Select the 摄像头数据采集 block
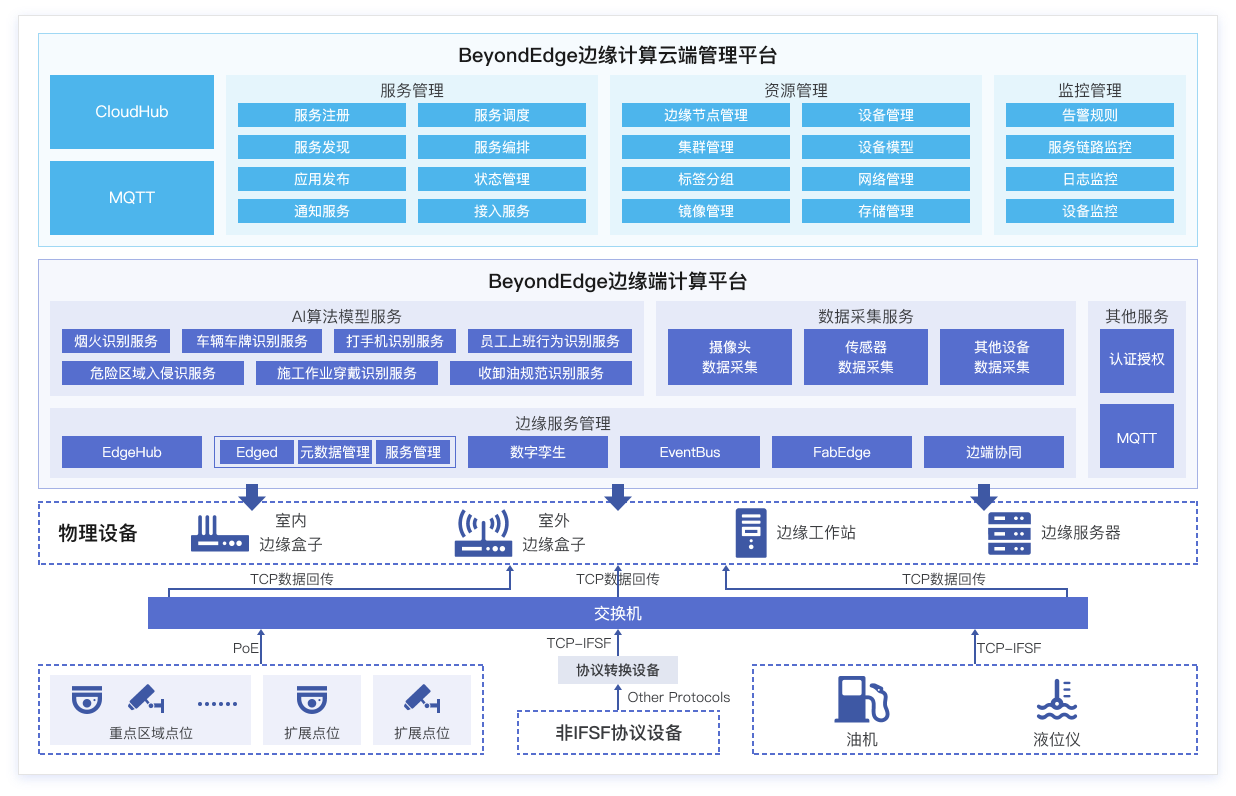The image size is (1236, 796). tap(730, 357)
